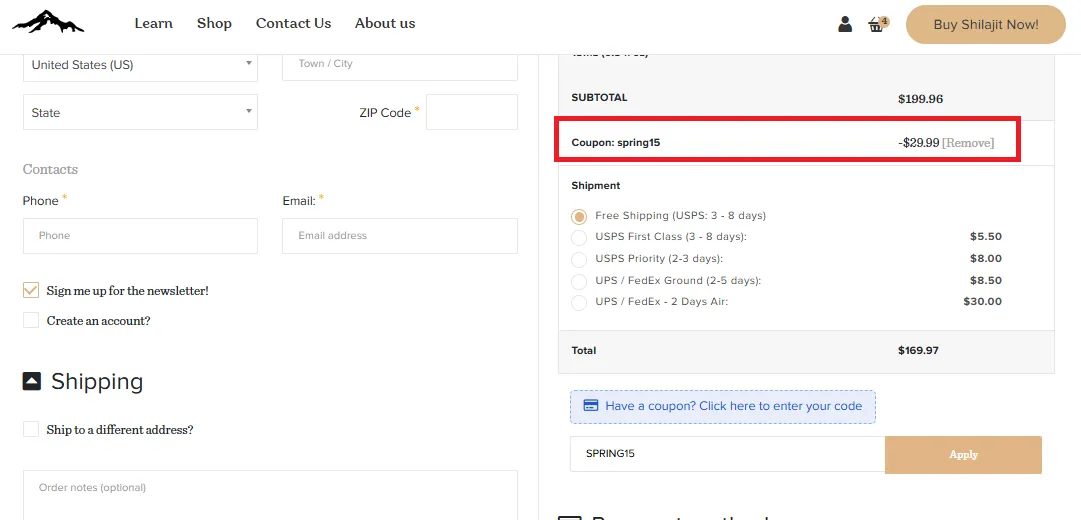Viewport: 1081px width, 520px height.
Task: Open the United States (US) country dropdown
Action: (x=141, y=65)
